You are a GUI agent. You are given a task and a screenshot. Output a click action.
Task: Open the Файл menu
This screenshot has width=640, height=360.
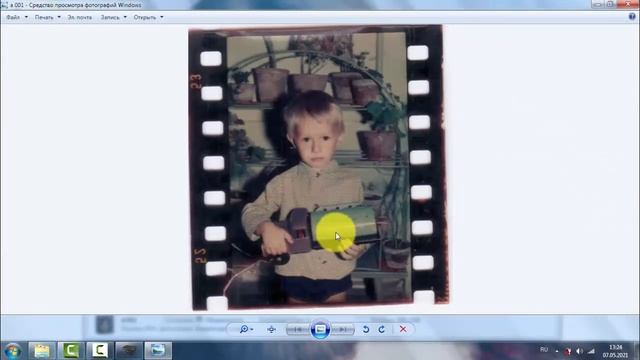17,17
